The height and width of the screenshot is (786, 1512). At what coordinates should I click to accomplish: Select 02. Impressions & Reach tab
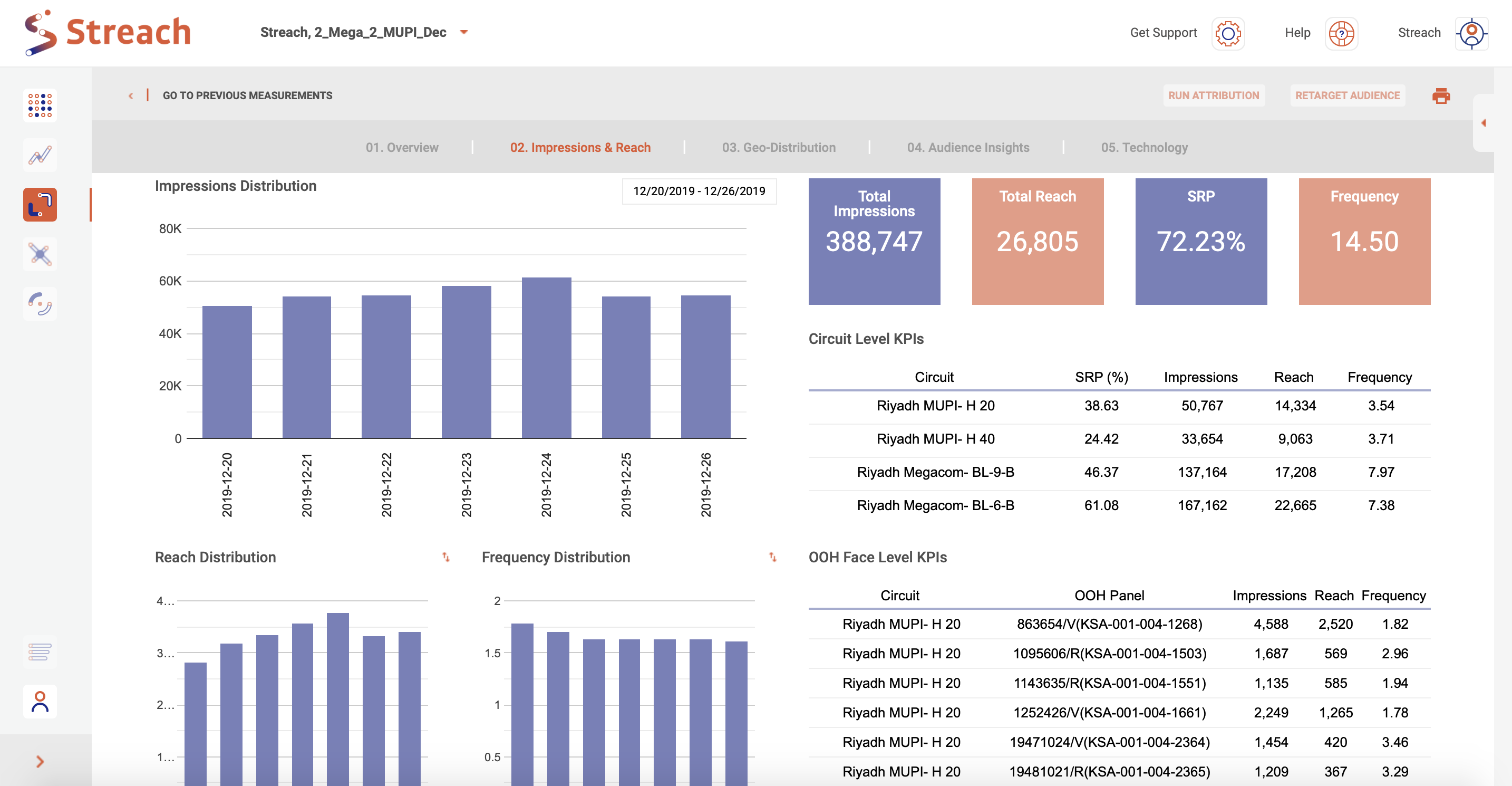point(580,148)
